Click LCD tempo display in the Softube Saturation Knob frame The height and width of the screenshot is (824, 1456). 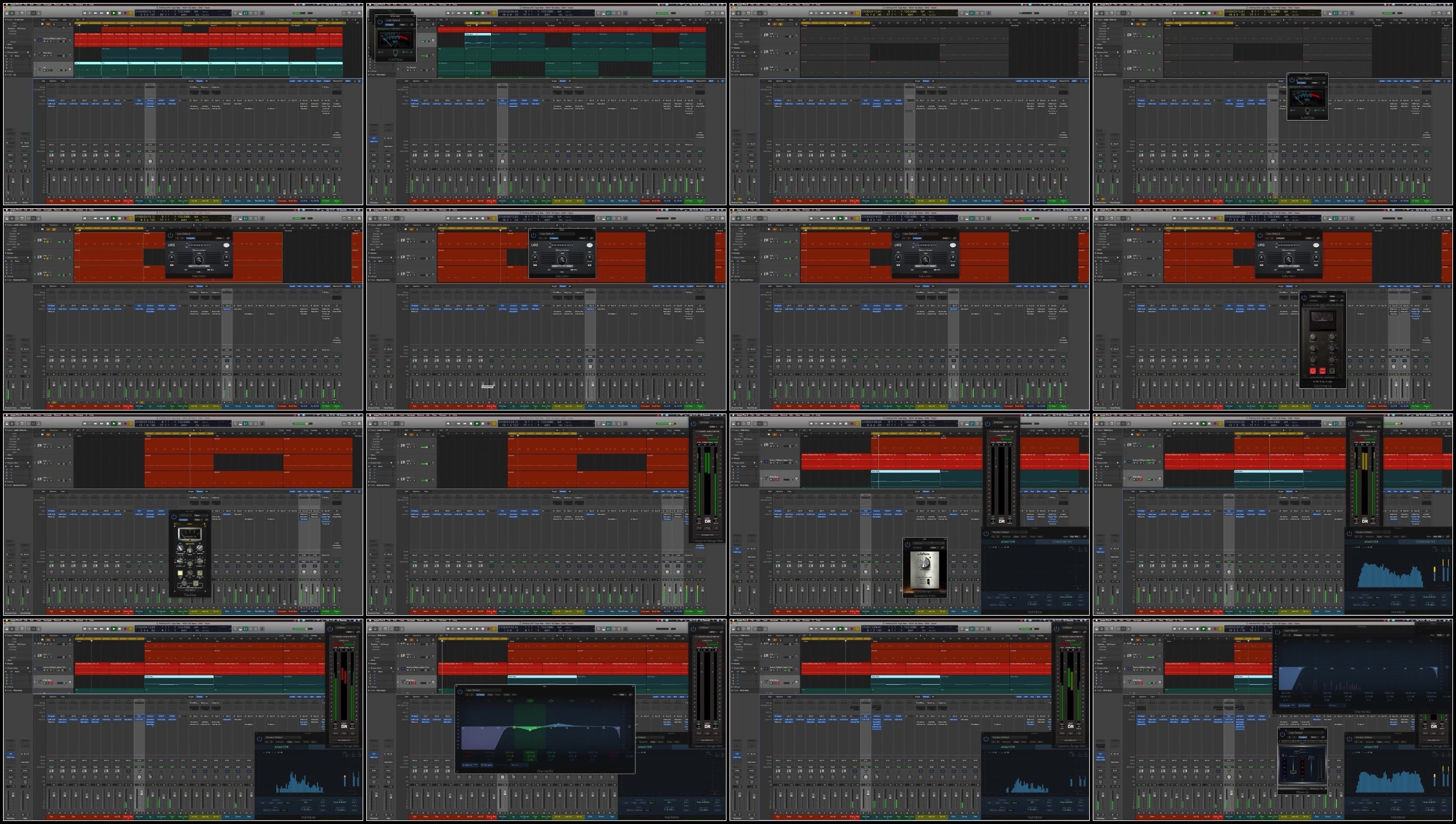tap(911, 422)
